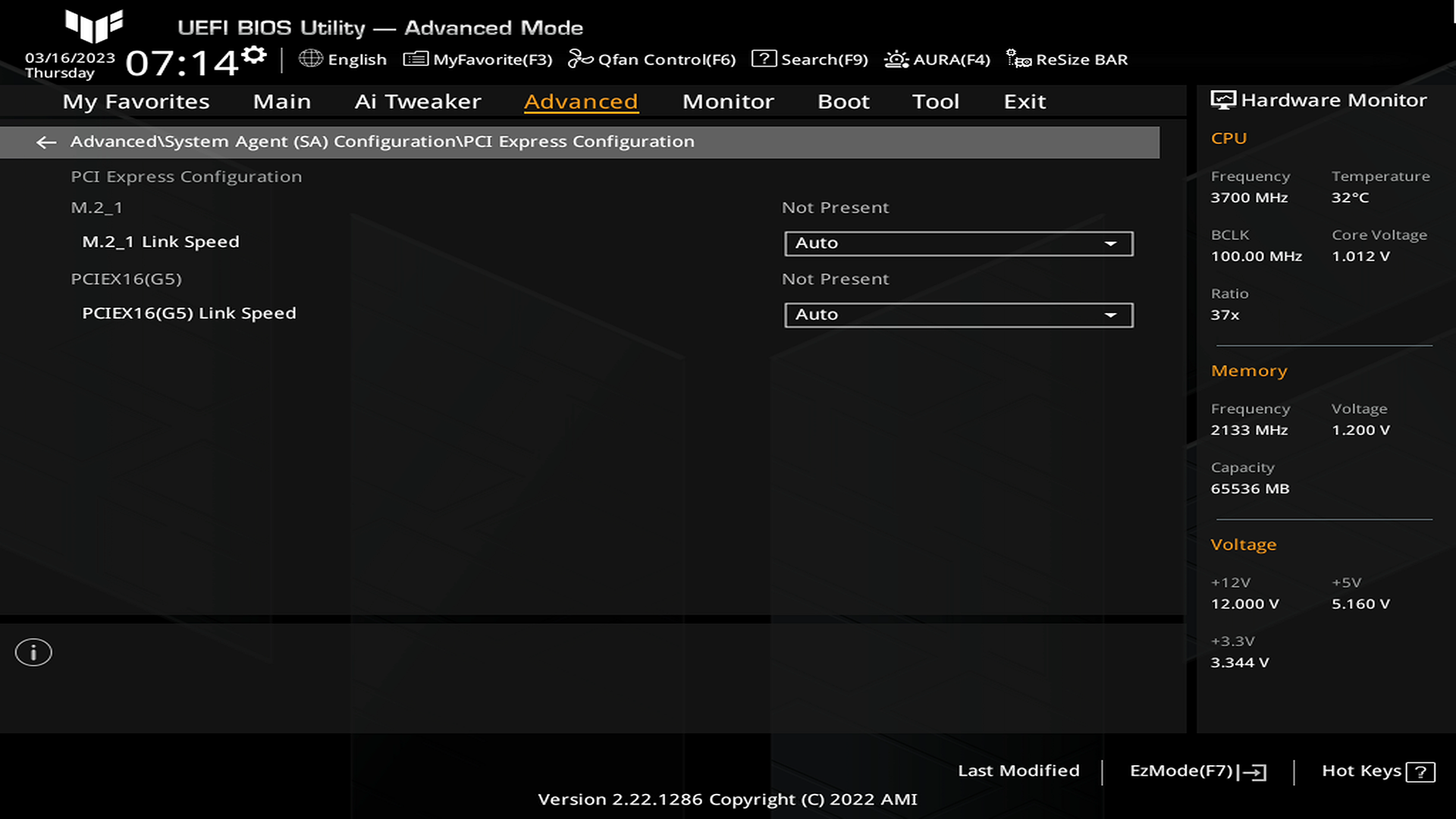Image resolution: width=1456 pixels, height=819 pixels.
Task: Switch to the Monitor tab
Action: (x=727, y=102)
